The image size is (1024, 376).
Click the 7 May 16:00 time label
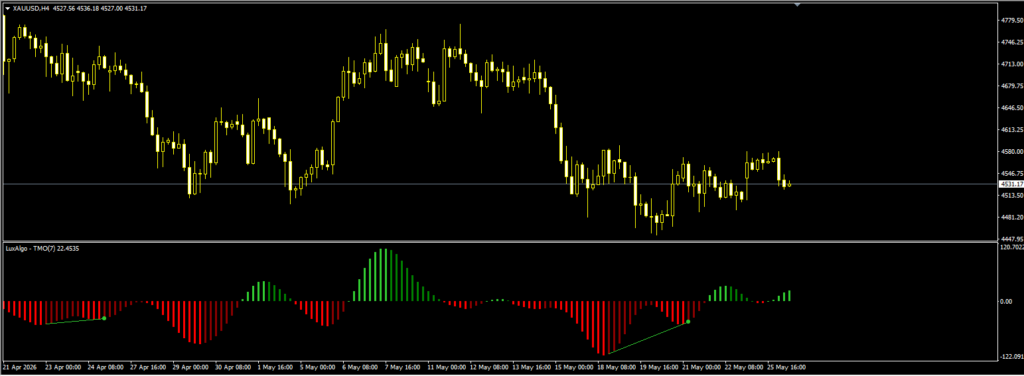[x=402, y=367]
